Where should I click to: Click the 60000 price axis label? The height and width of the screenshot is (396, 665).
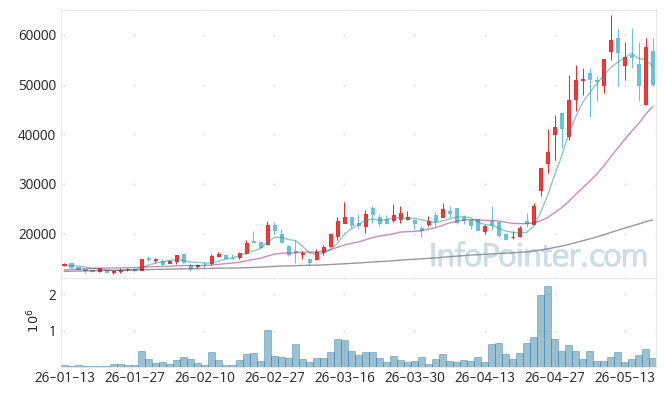37,35
